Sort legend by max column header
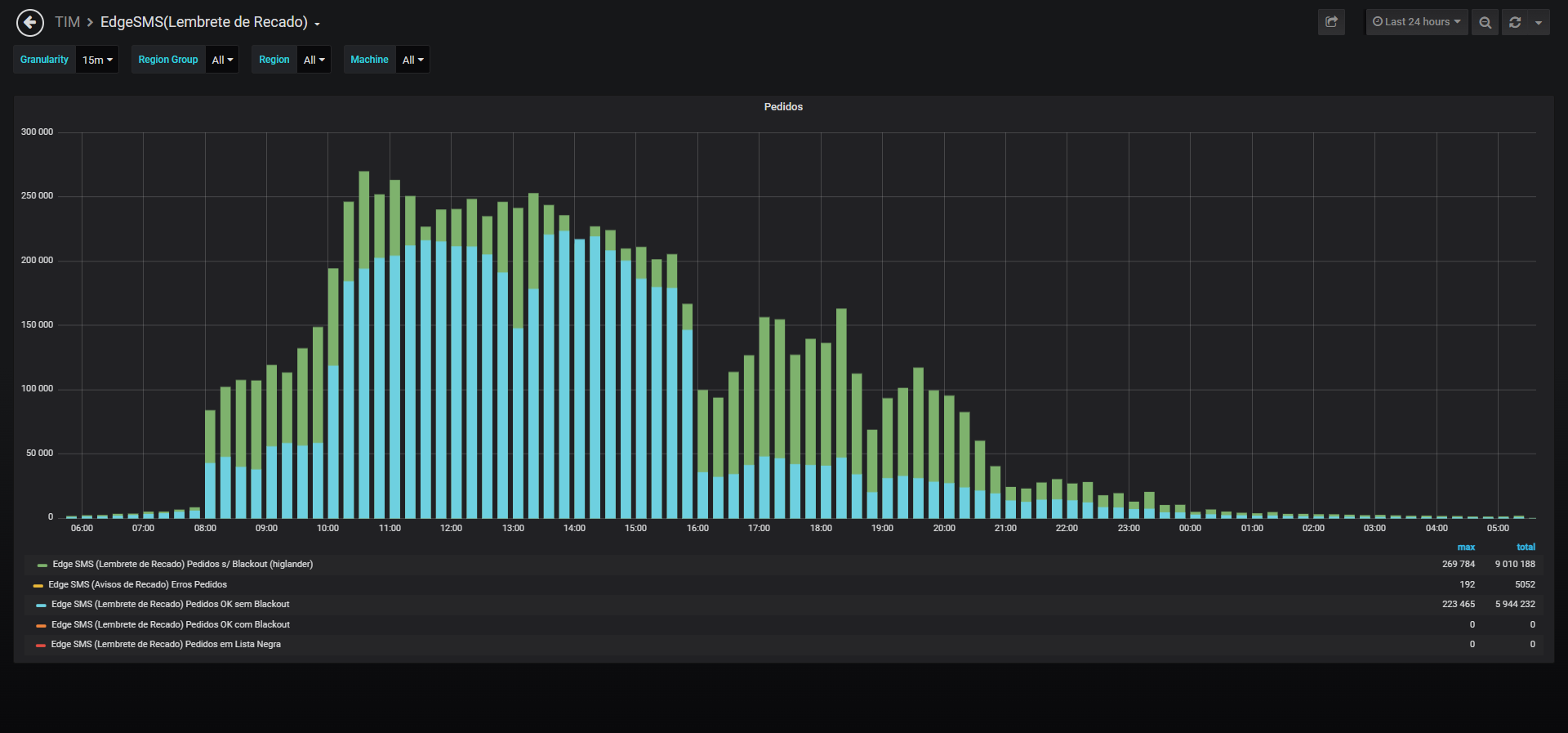The height and width of the screenshot is (733, 1568). point(1466,548)
